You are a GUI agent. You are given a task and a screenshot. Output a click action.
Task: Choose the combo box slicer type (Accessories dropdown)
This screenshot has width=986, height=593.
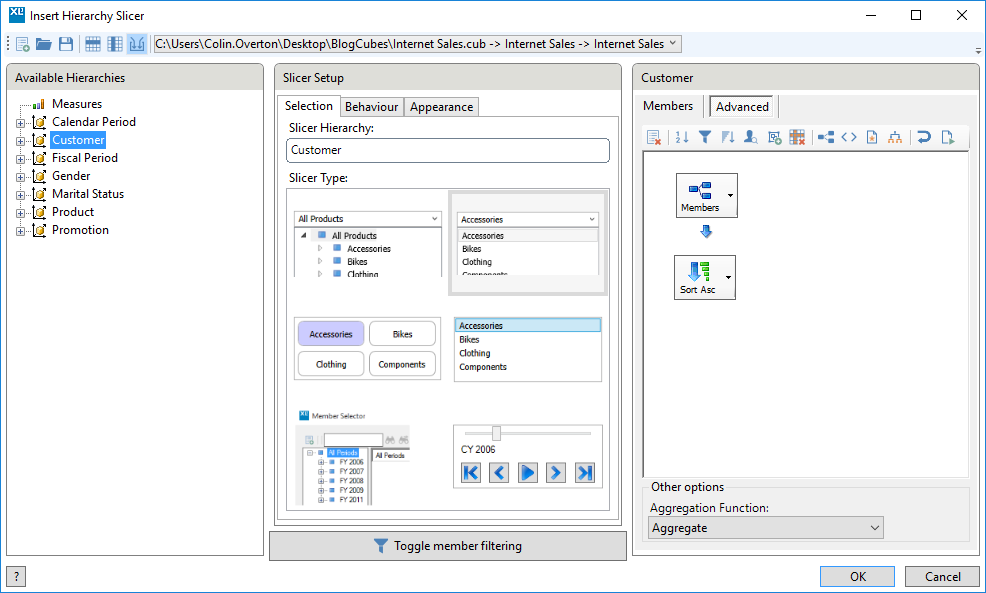[528, 243]
